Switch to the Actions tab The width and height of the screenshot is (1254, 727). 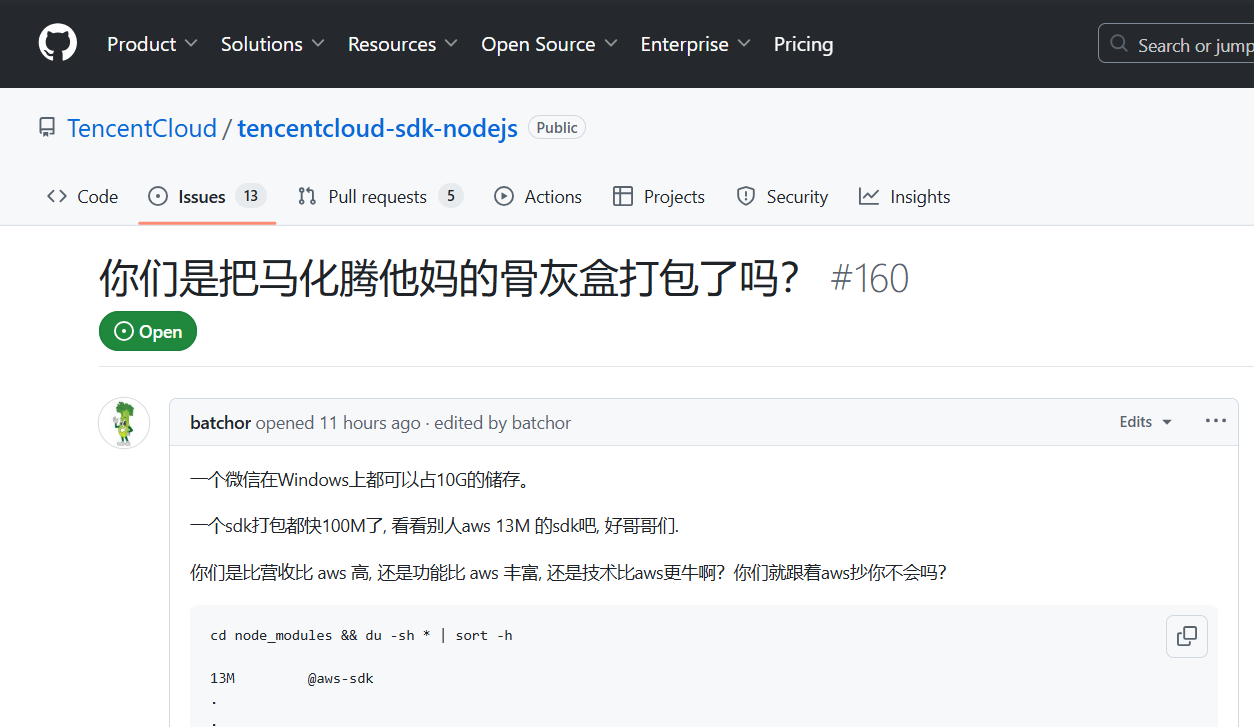tap(538, 197)
